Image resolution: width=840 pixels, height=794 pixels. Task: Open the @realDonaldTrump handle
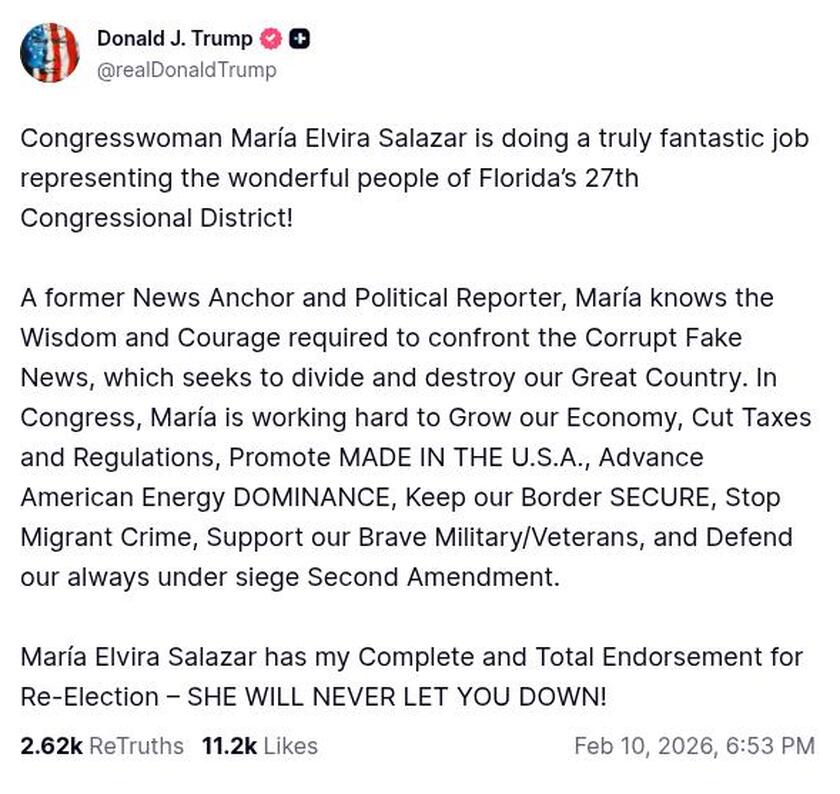tap(186, 71)
